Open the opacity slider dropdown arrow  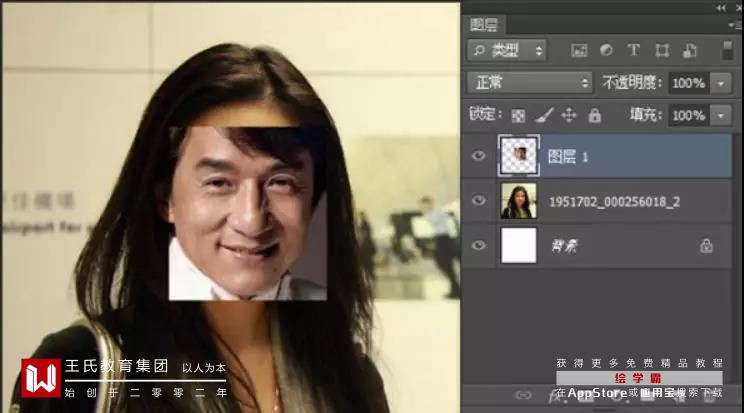click(x=721, y=84)
